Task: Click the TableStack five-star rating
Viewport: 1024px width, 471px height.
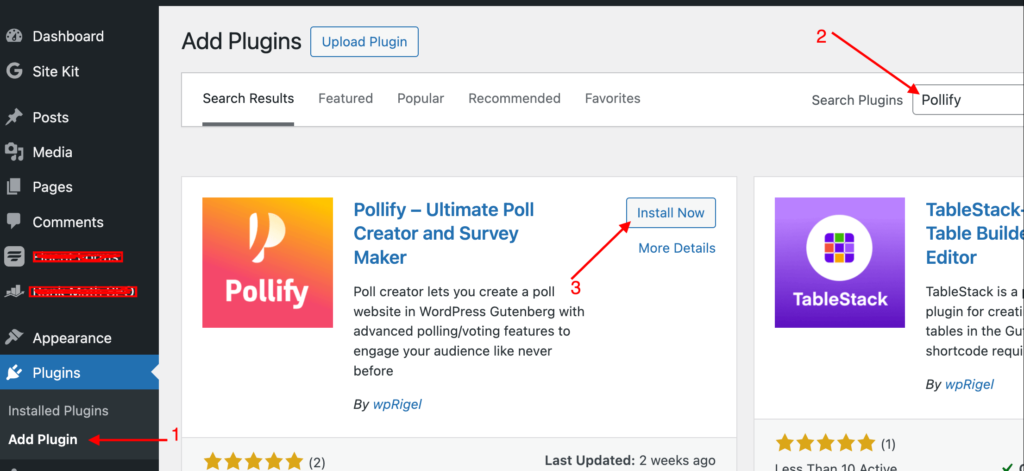Action: click(x=825, y=444)
